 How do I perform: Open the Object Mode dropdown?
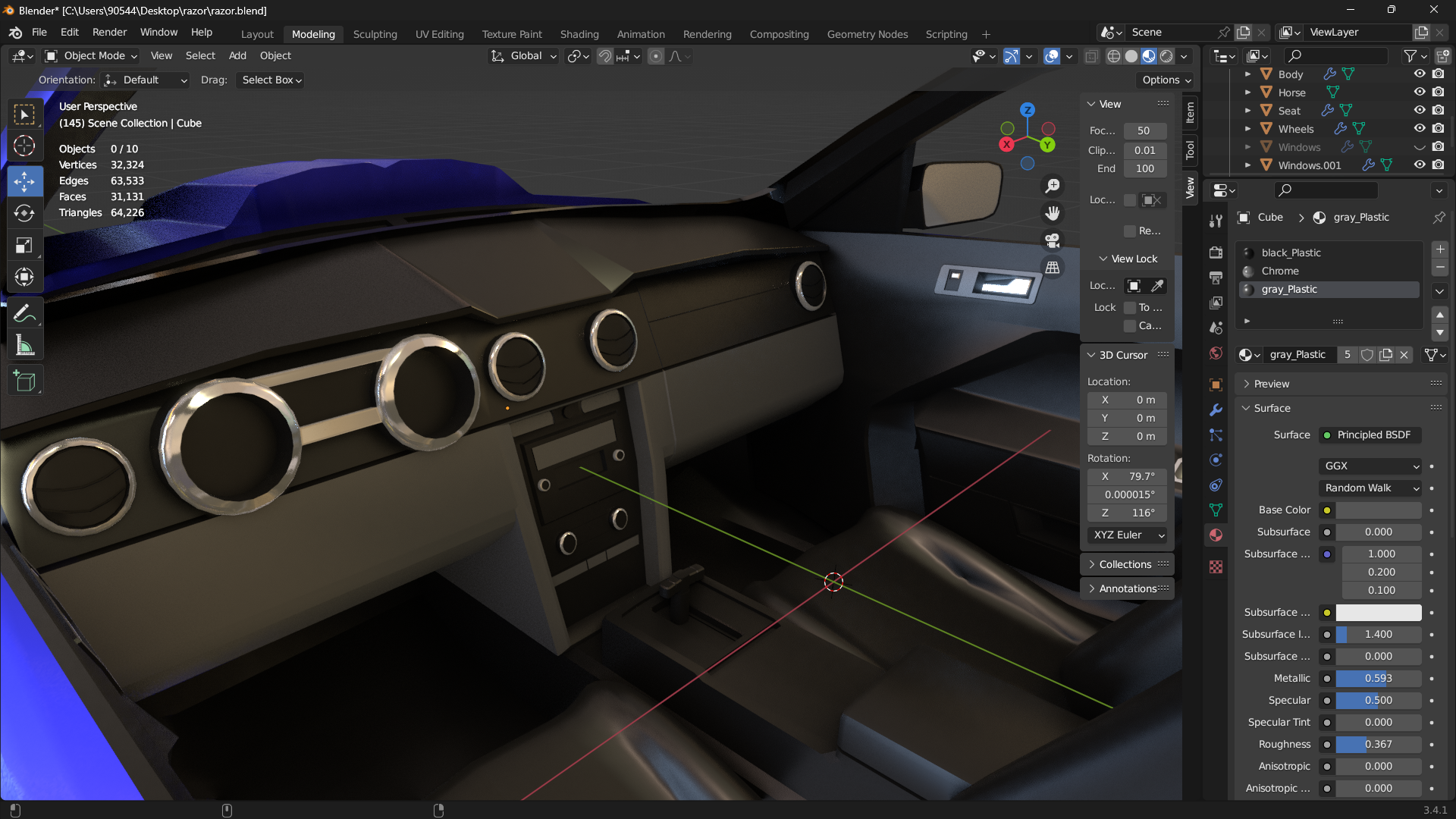pyautogui.click(x=92, y=56)
